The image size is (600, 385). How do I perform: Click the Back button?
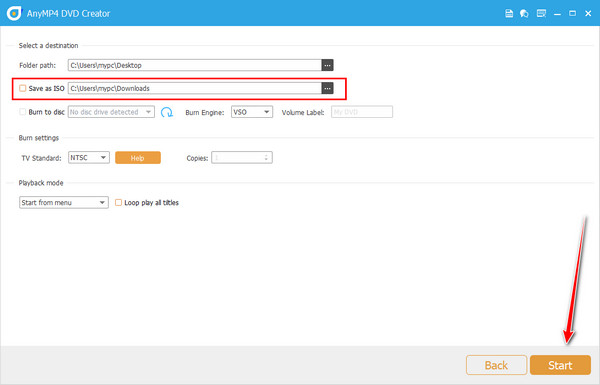(496, 365)
